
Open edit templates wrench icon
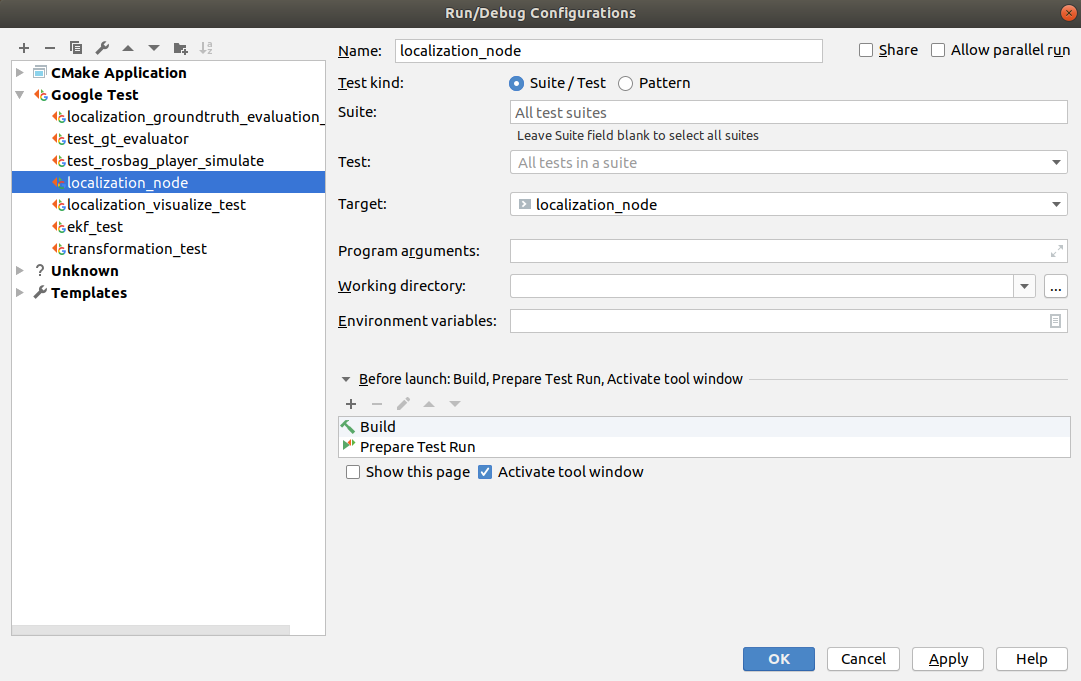click(102, 48)
